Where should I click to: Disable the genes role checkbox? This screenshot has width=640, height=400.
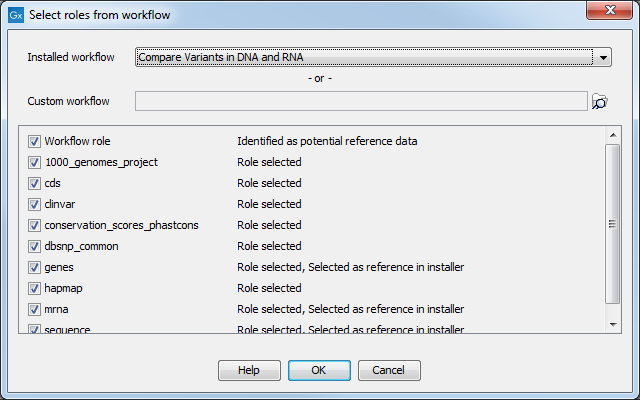click(35, 267)
